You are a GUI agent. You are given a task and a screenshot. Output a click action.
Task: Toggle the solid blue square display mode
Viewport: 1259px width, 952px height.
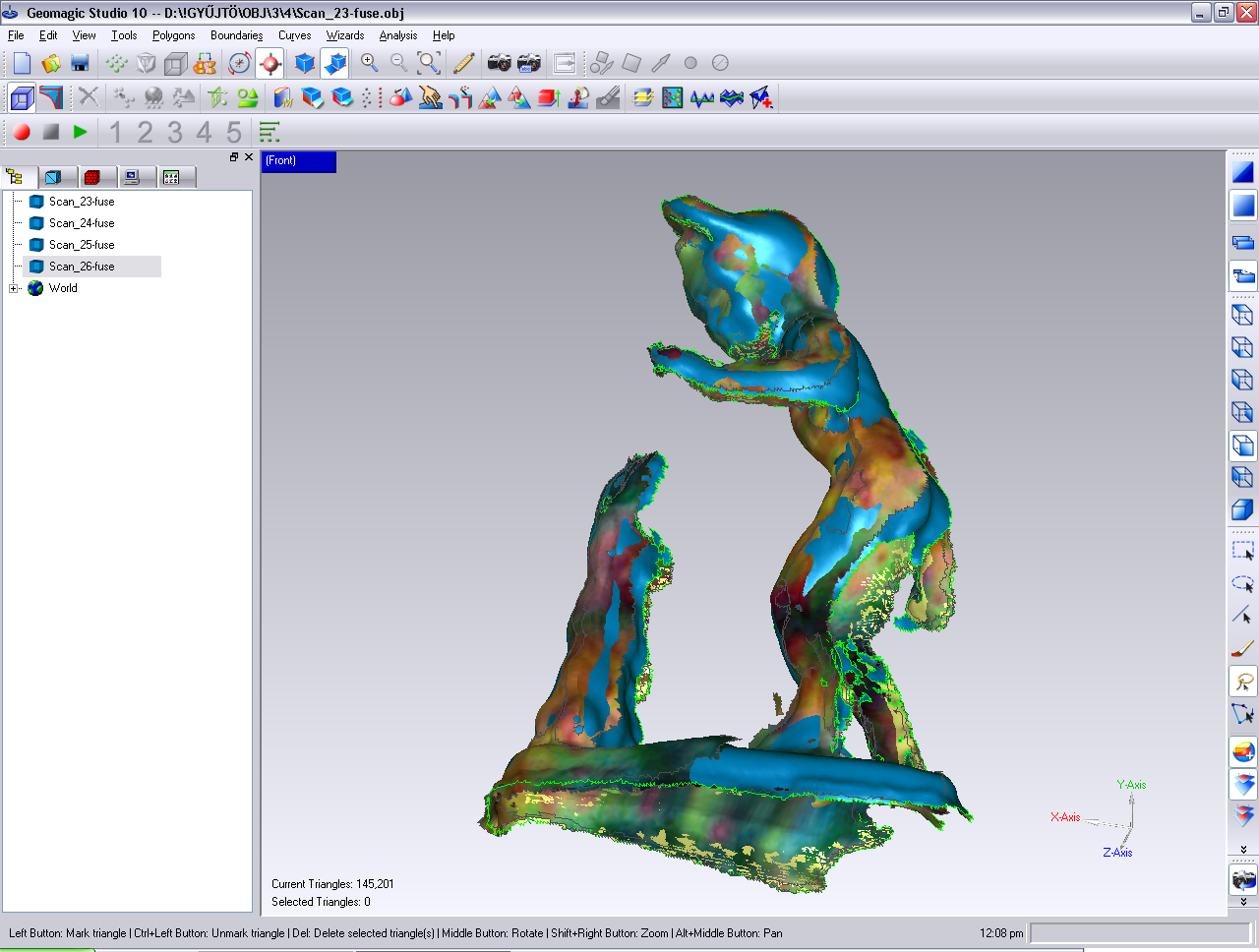1243,206
